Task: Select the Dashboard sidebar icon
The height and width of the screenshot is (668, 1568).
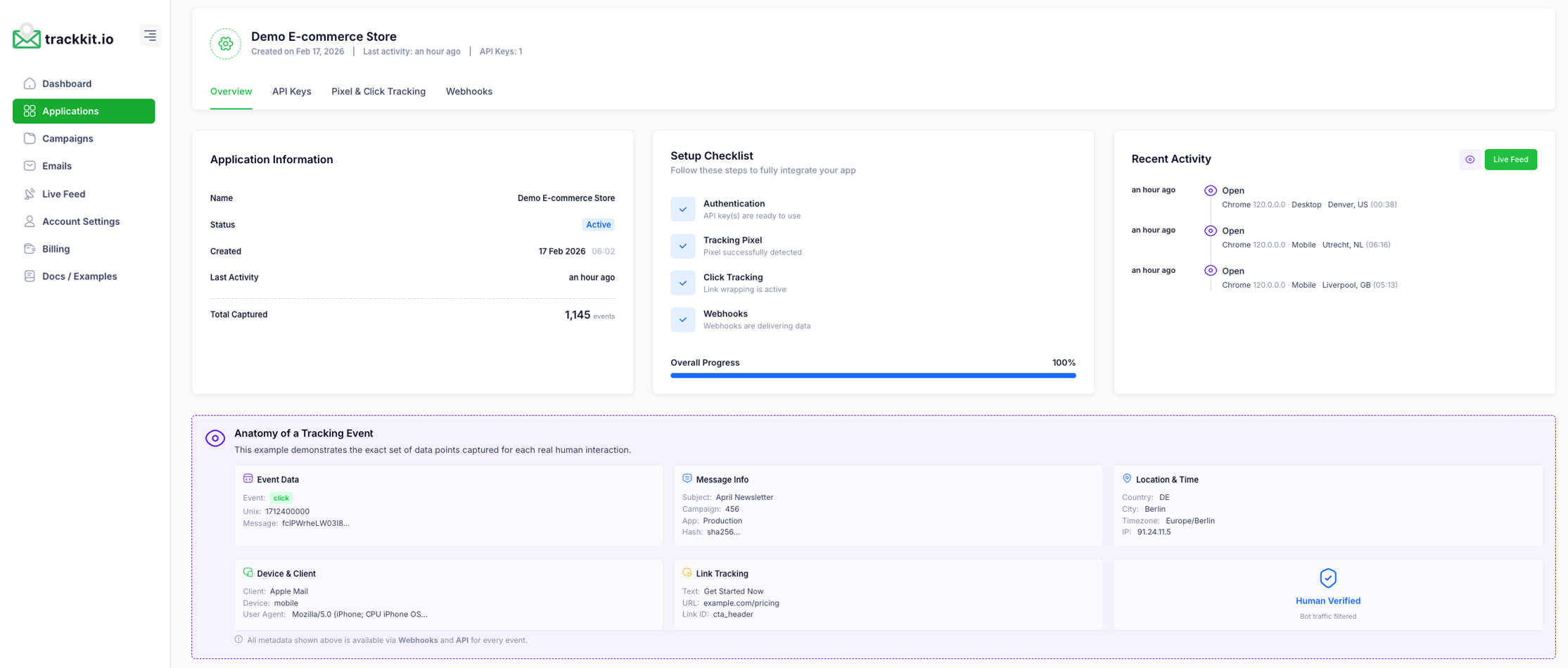Action: (x=29, y=83)
